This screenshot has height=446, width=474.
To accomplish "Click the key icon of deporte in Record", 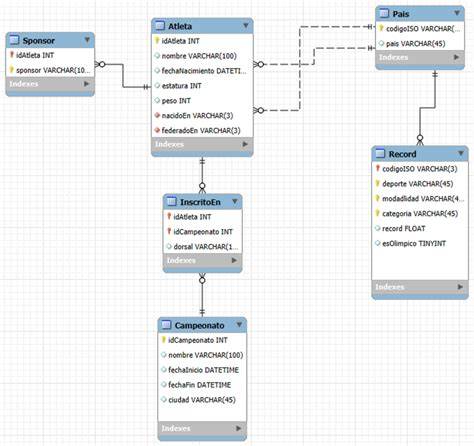I will point(378,183).
